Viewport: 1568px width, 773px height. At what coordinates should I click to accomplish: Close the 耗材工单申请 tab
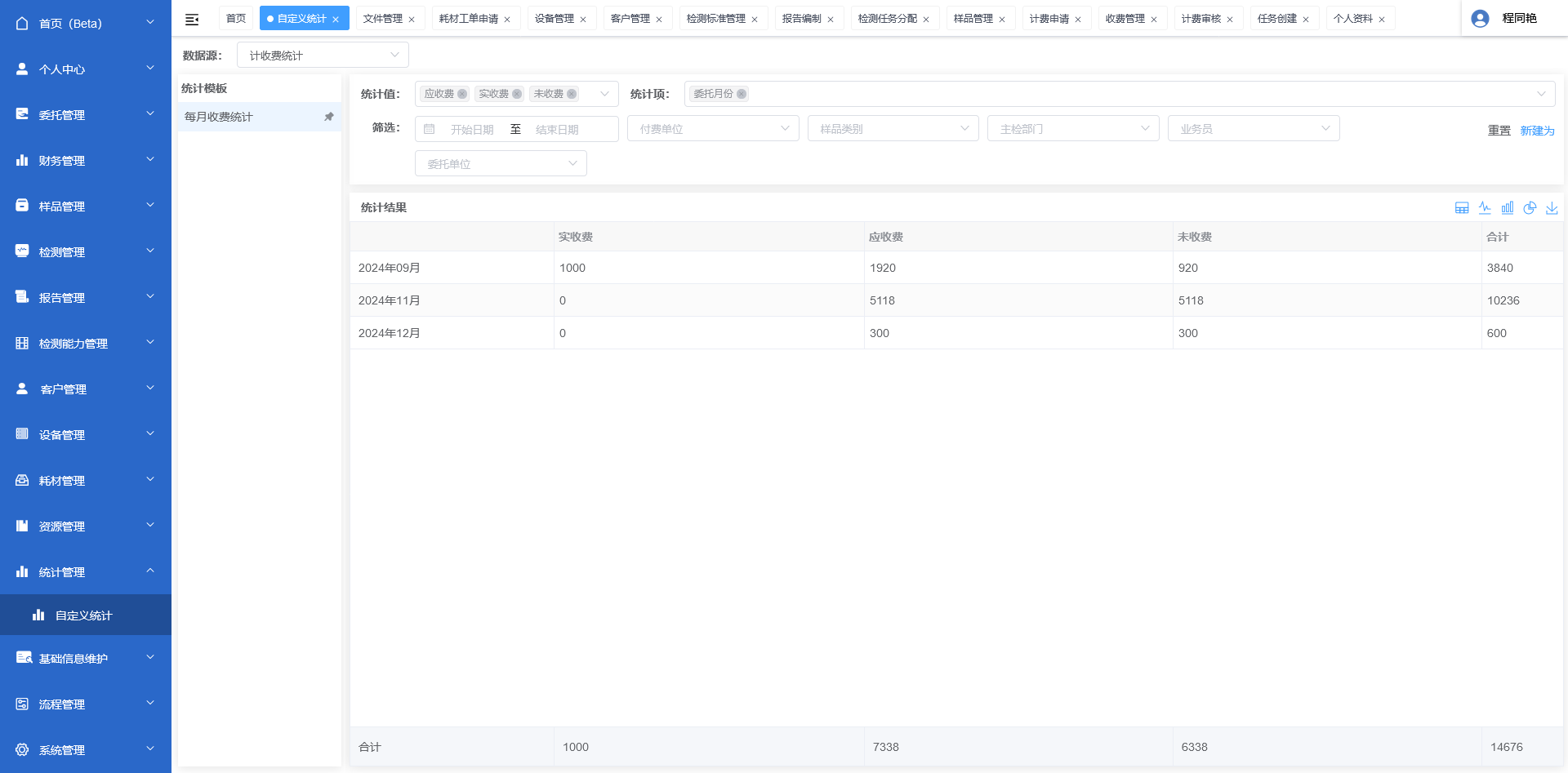click(507, 19)
